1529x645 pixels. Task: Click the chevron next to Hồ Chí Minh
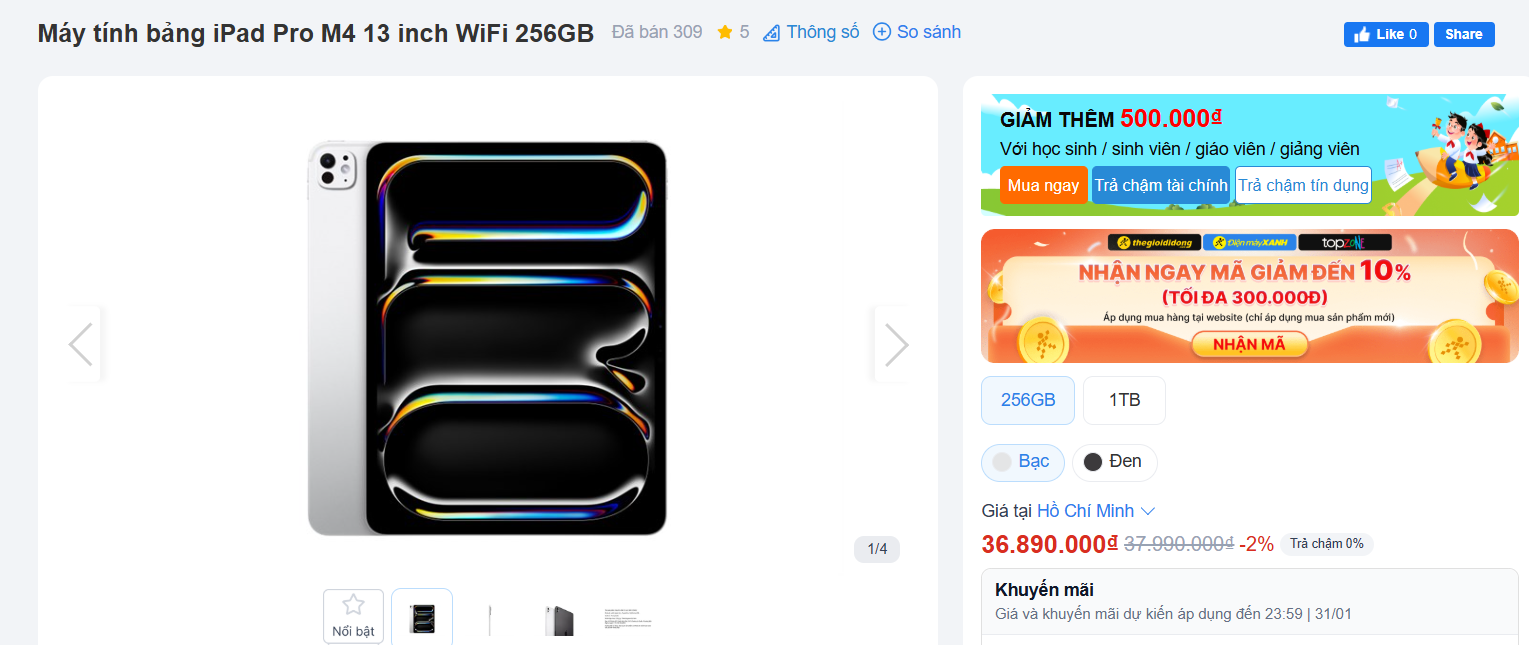(1148, 511)
